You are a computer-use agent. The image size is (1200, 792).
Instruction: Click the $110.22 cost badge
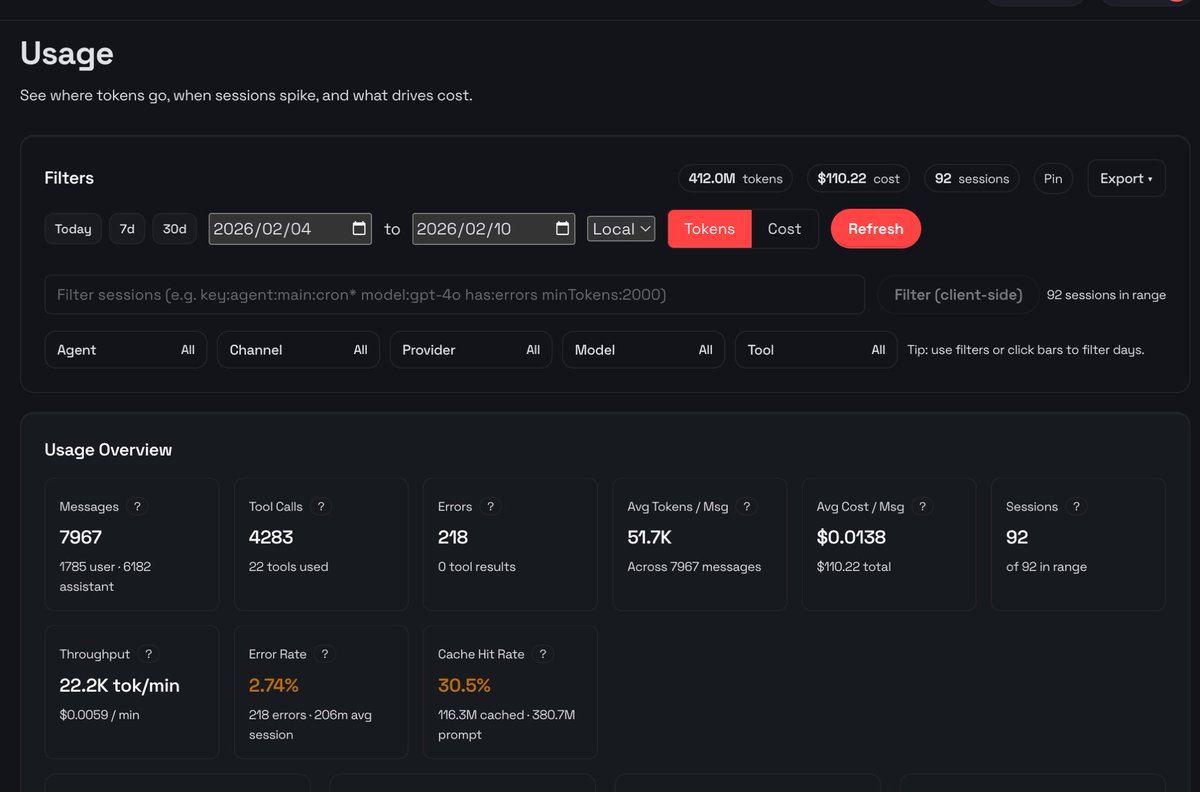pyautogui.click(x=859, y=179)
